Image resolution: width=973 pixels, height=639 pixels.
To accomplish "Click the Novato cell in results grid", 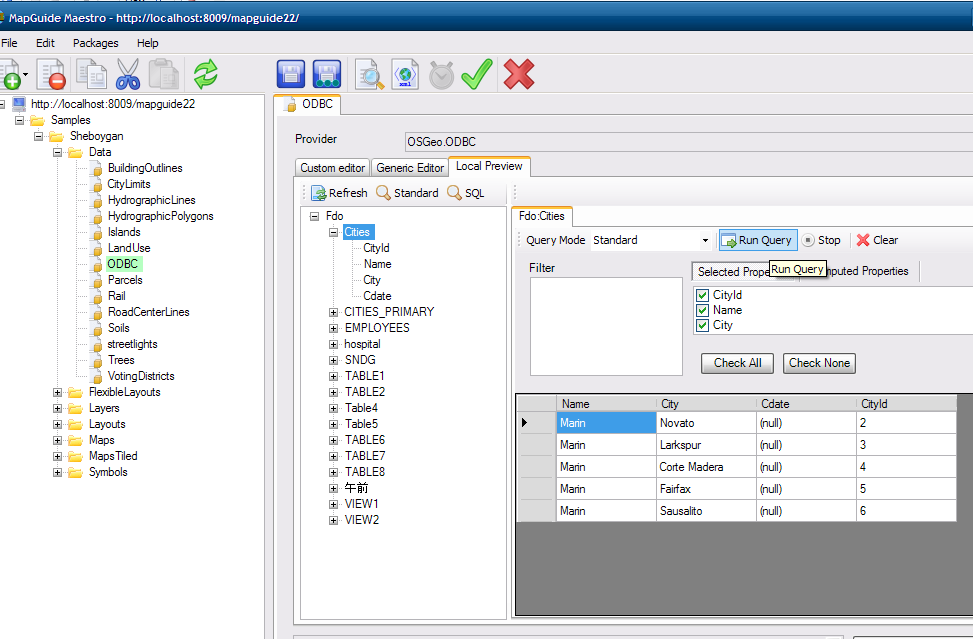I will tap(706, 423).
